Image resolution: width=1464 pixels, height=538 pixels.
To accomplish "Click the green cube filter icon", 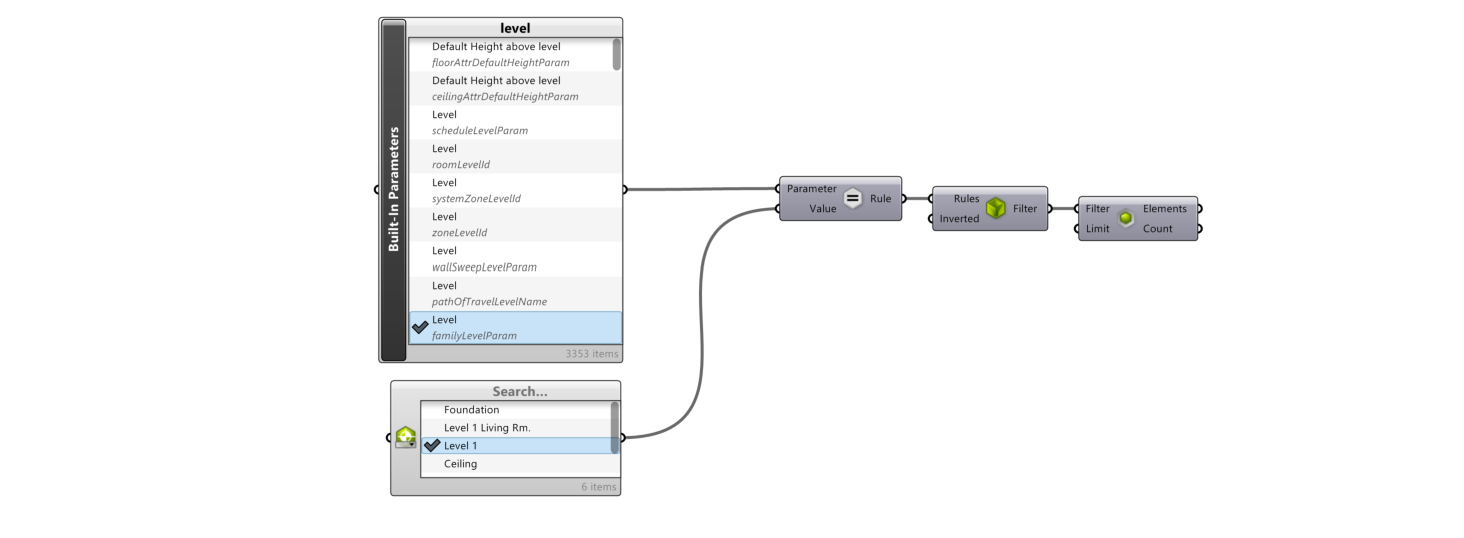I will coord(995,208).
